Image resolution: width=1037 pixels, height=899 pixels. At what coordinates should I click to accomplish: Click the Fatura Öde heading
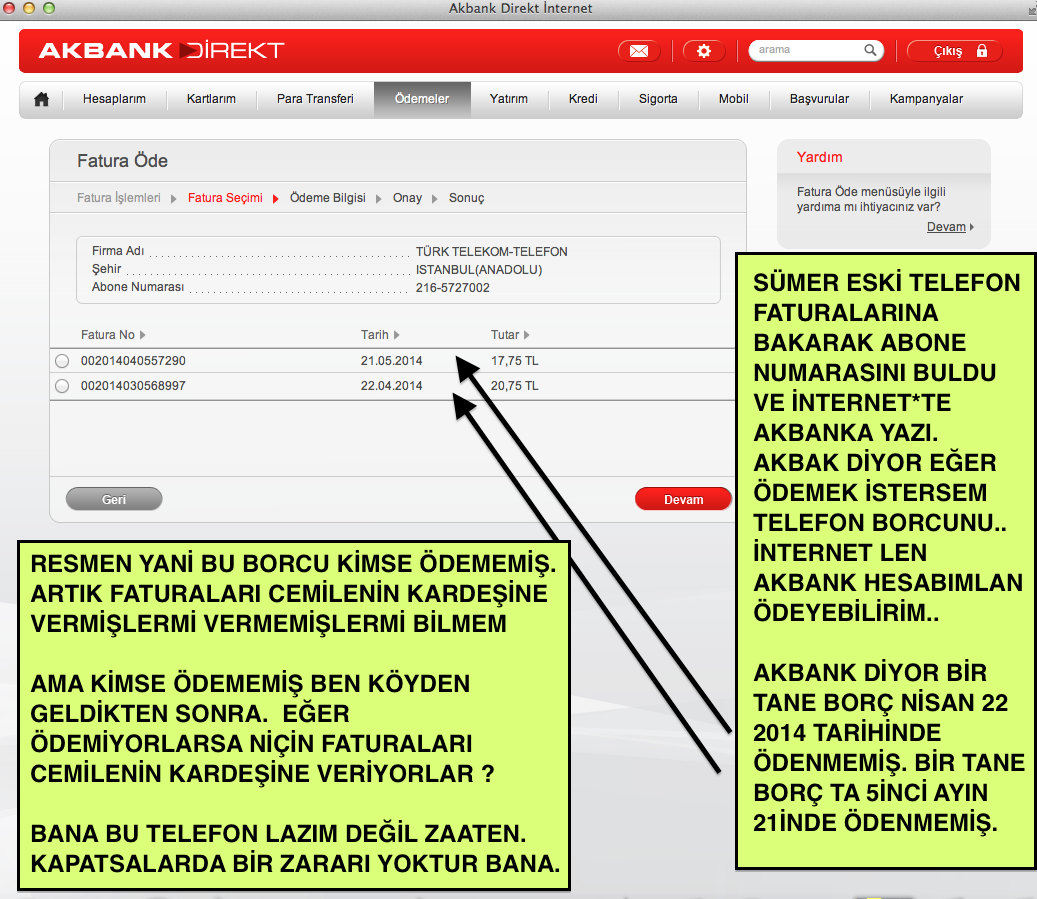coord(122,161)
